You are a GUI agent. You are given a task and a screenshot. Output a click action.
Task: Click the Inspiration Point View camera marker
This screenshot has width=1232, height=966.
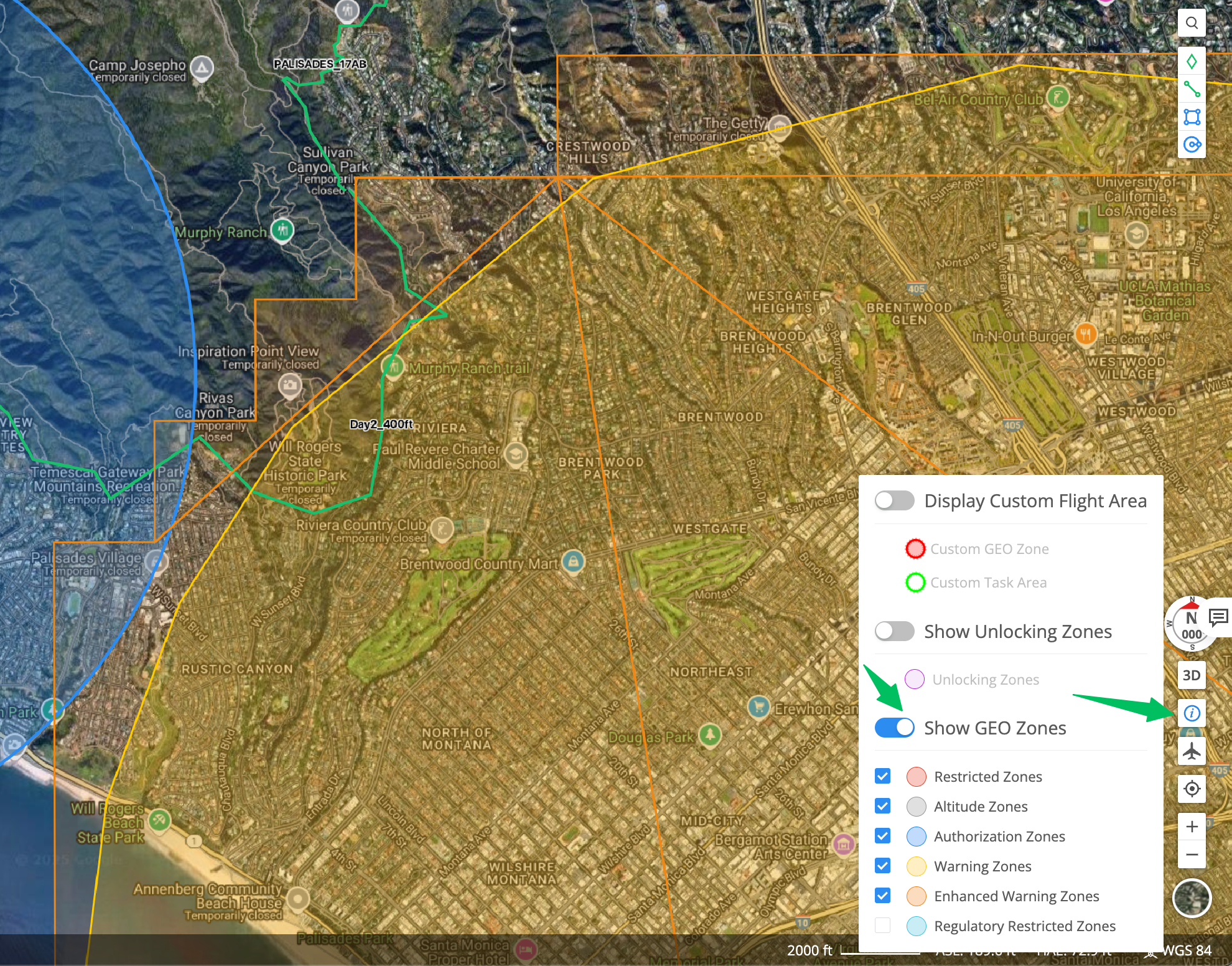coord(289,386)
